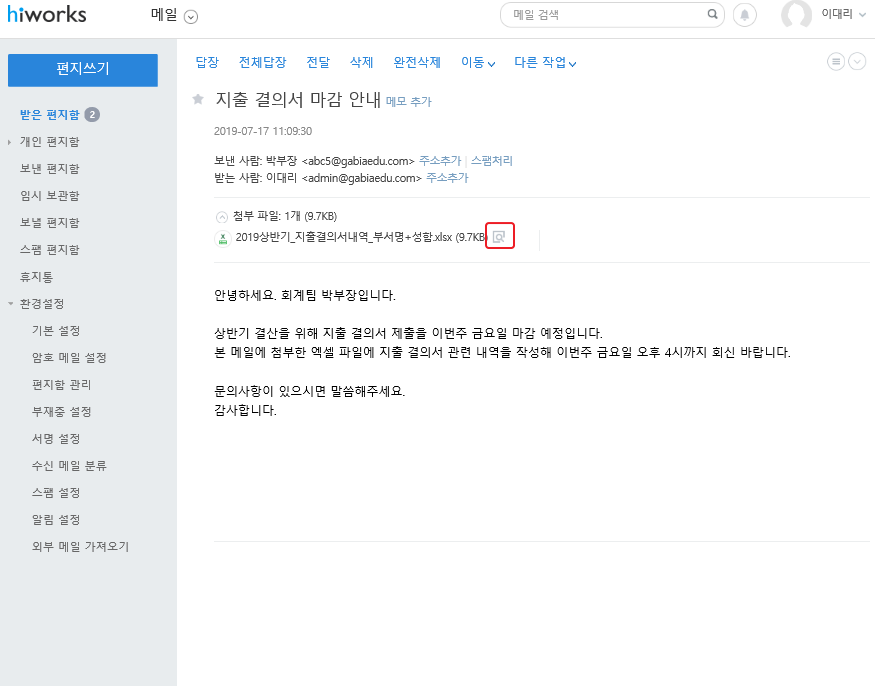Collapse the 환경설정 tree section
This screenshot has height=686, width=875.
(11, 304)
